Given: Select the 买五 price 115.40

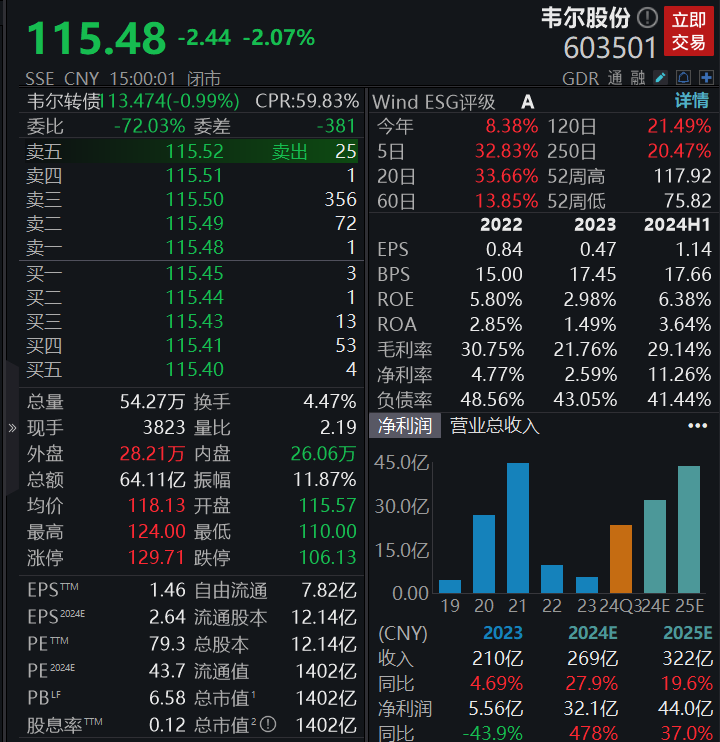Looking at the screenshot, I should point(194,370).
